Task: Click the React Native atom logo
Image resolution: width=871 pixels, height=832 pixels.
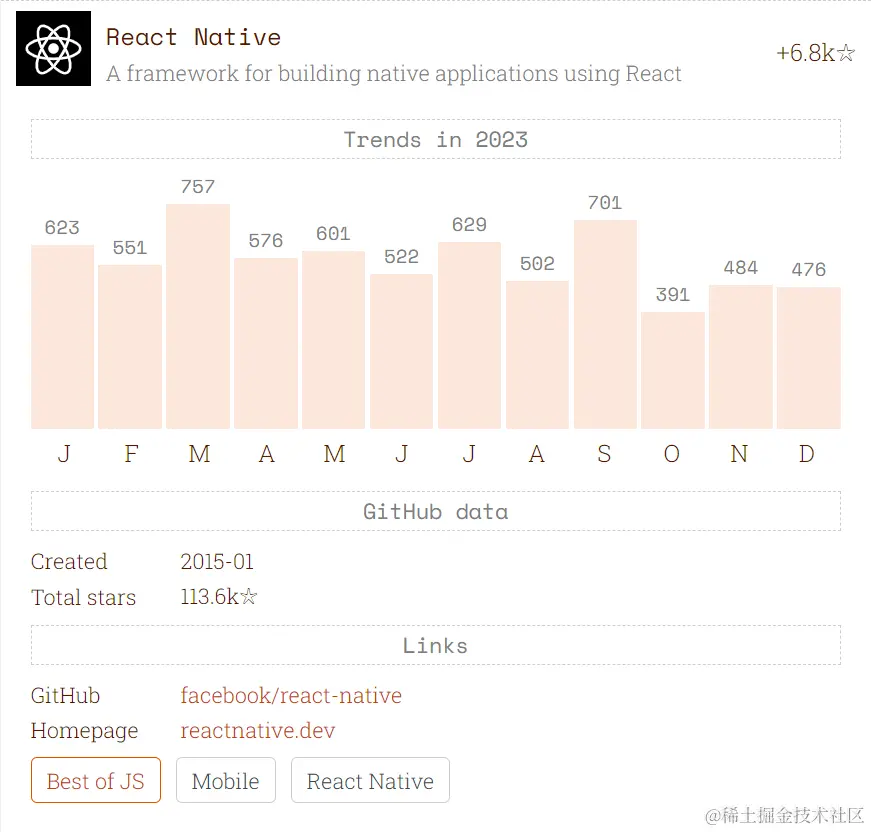Action: (x=53, y=48)
